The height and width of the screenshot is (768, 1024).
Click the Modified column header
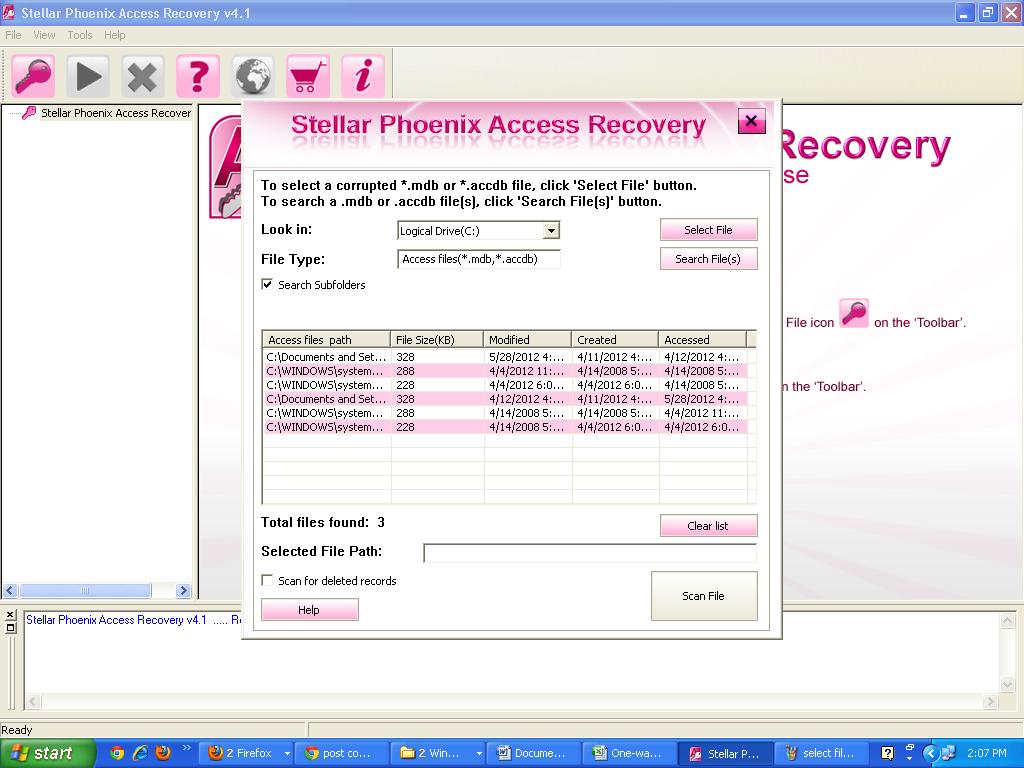click(528, 340)
